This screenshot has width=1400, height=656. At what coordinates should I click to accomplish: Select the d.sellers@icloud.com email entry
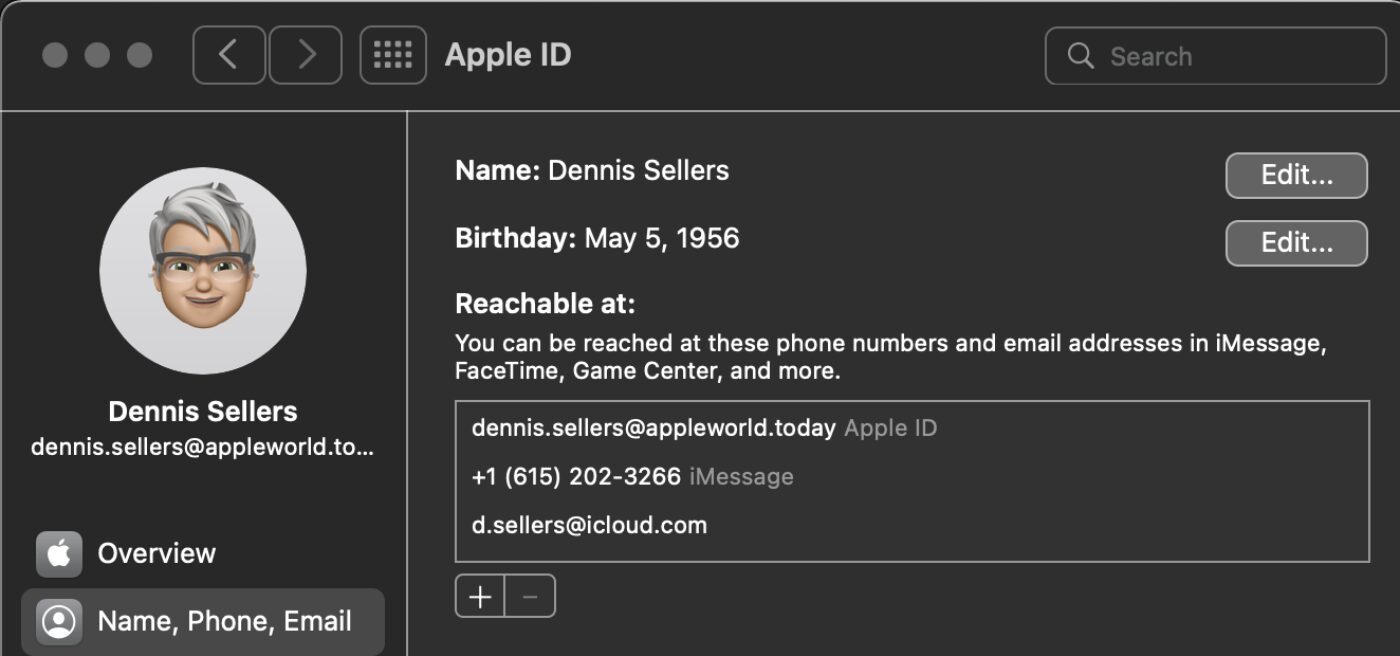click(x=589, y=525)
